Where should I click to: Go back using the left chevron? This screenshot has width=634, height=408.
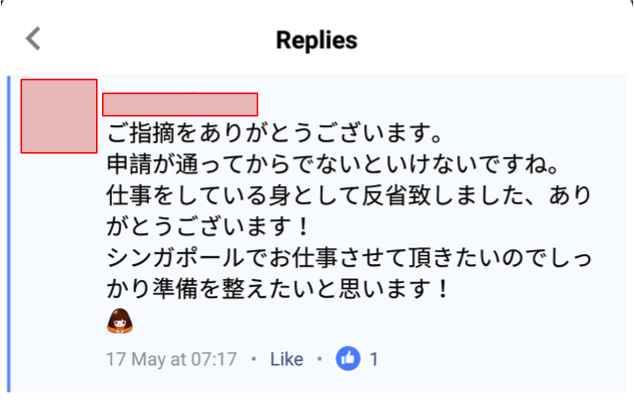click(34, 39)
